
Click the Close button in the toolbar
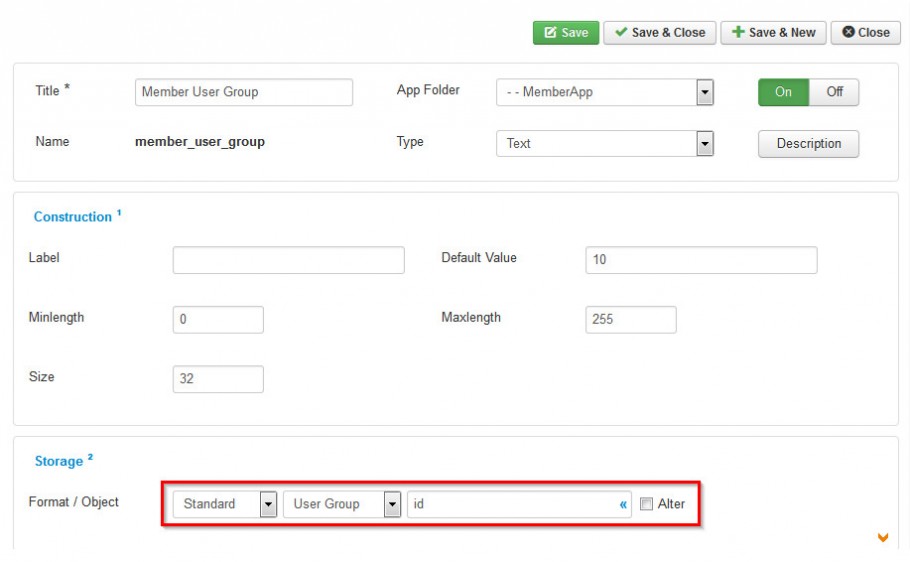[x=865, y=33]
